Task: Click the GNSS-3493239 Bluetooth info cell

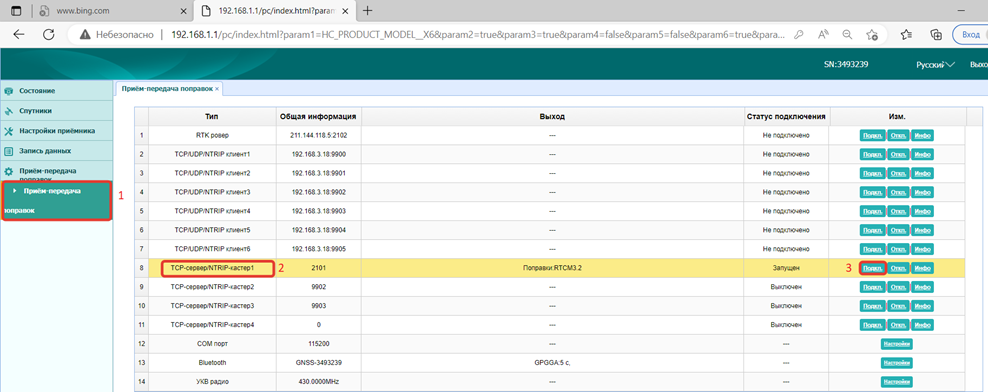Action: (318, 363)
